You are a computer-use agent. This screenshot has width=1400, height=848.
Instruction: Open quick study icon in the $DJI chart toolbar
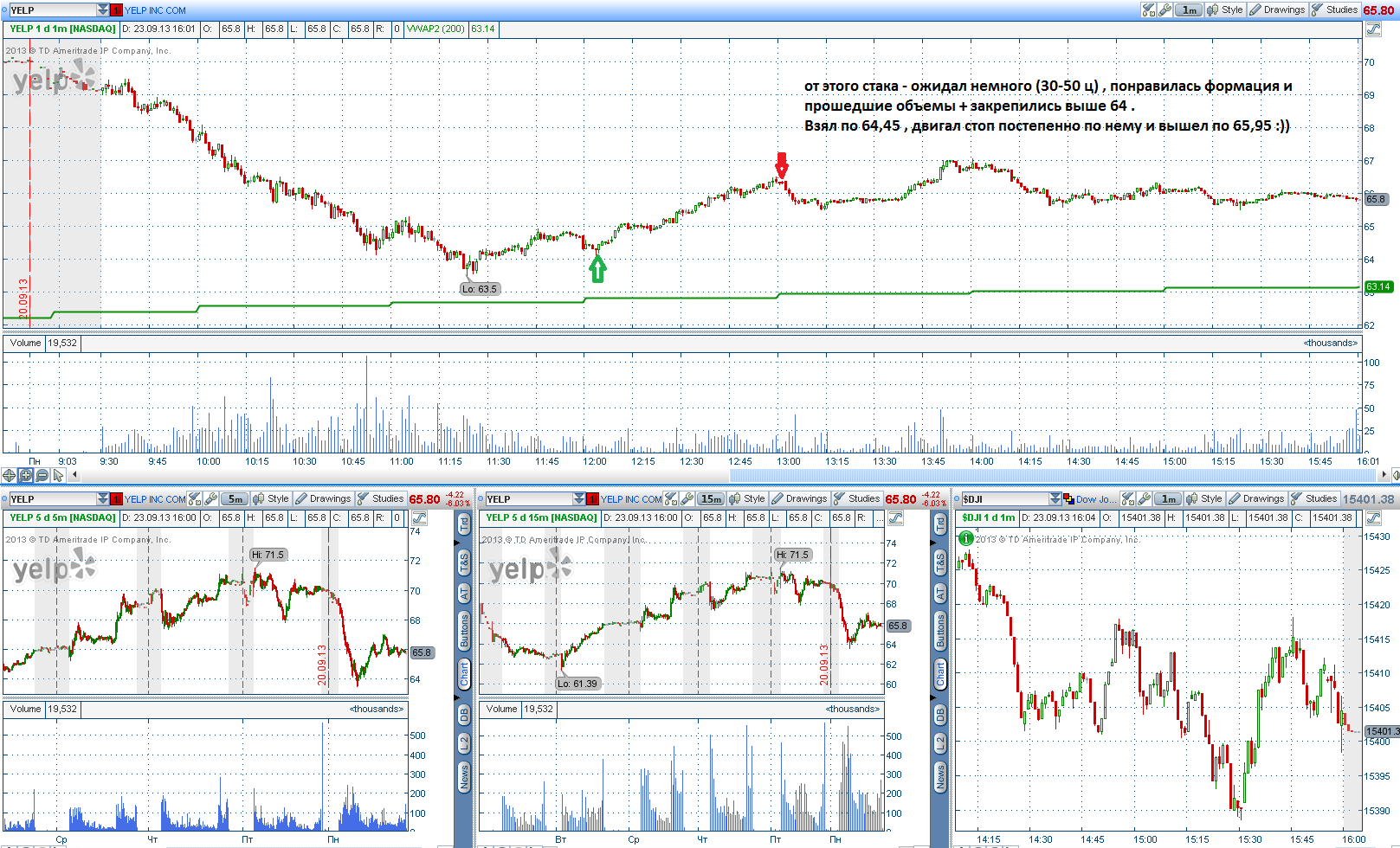(x=1128, y=499)
